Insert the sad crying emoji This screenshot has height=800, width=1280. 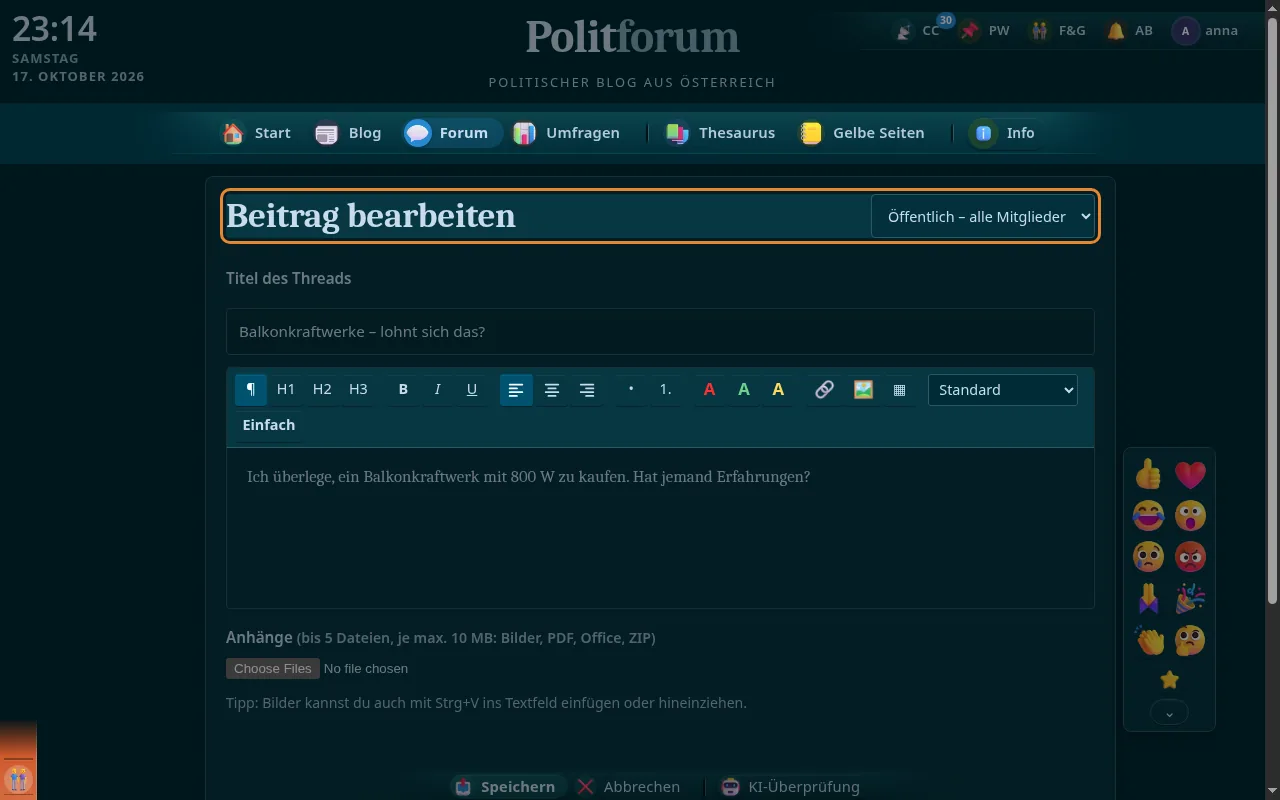(x=1149, y=557)
